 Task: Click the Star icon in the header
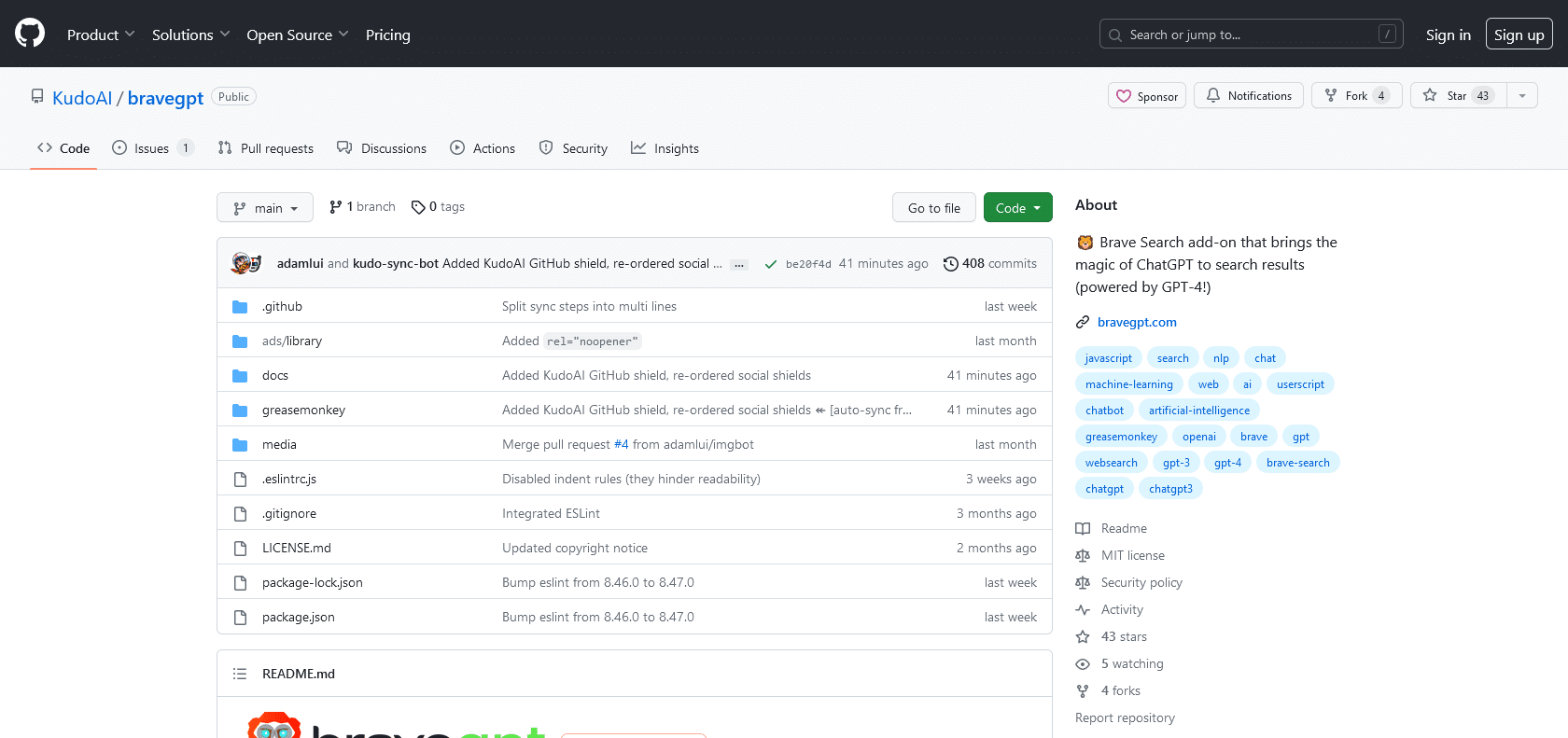click(1430, 95)
